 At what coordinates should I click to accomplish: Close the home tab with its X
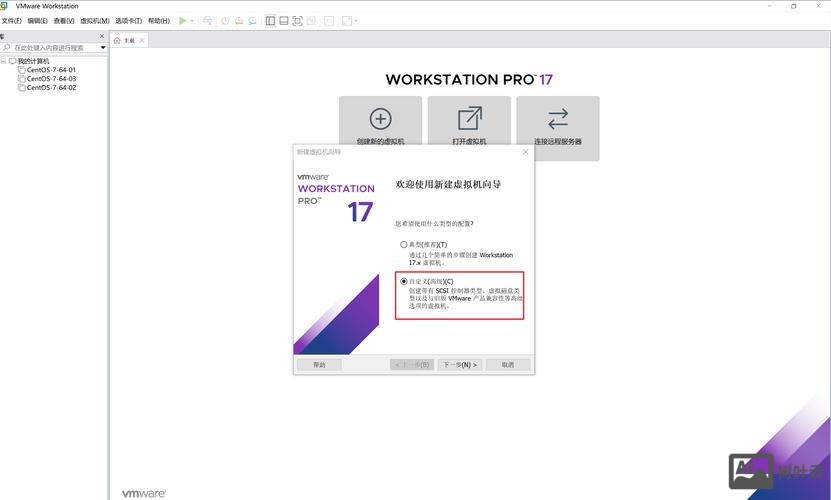tap(142, 40)
